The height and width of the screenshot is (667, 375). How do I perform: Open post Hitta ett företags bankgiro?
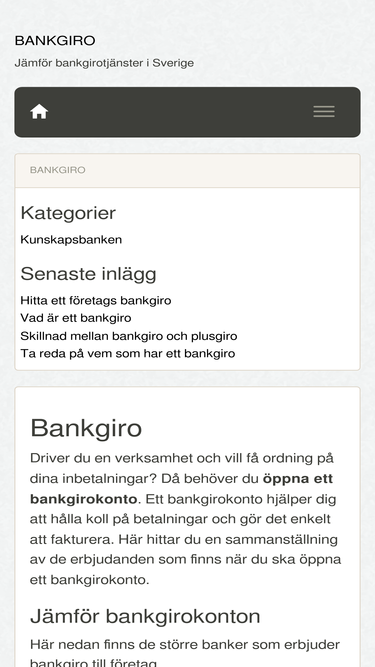point(96,300)
